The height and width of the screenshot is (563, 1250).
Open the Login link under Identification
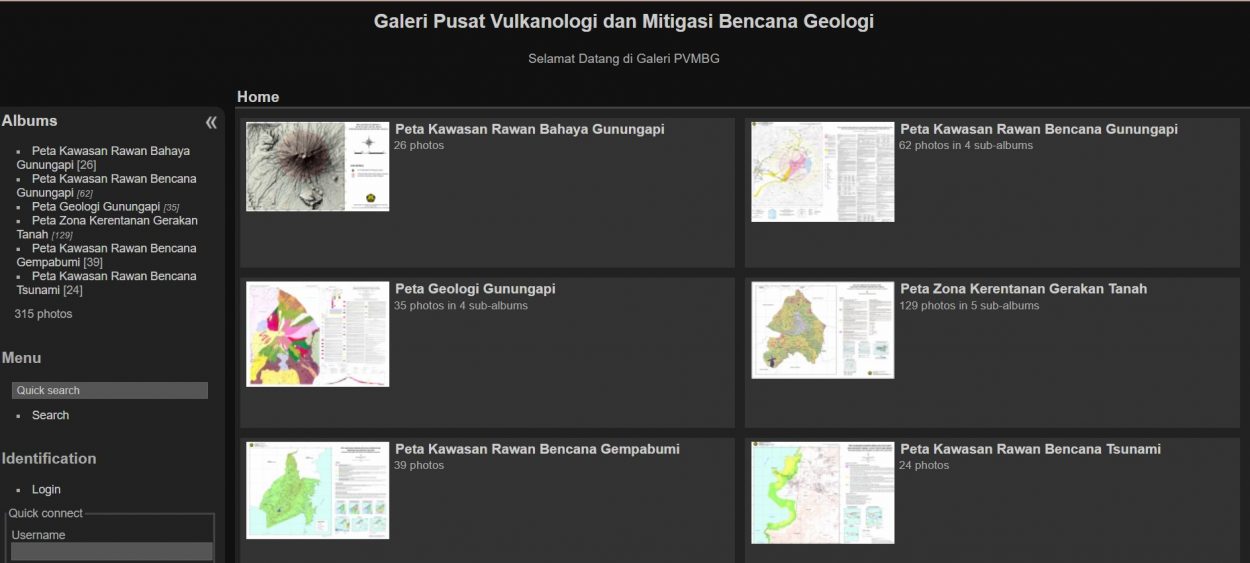click(x=46, y=490)
